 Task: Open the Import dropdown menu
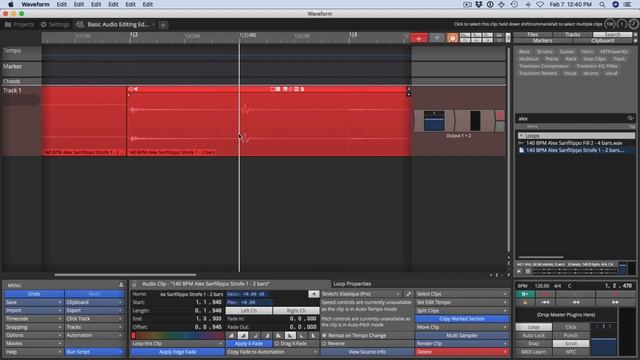pos(34,310)
